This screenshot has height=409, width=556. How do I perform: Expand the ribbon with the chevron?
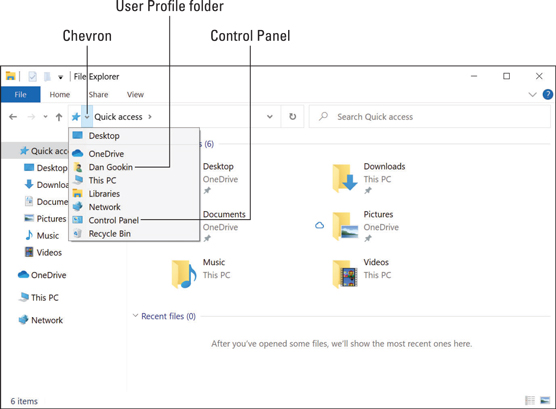coord(532,94)
